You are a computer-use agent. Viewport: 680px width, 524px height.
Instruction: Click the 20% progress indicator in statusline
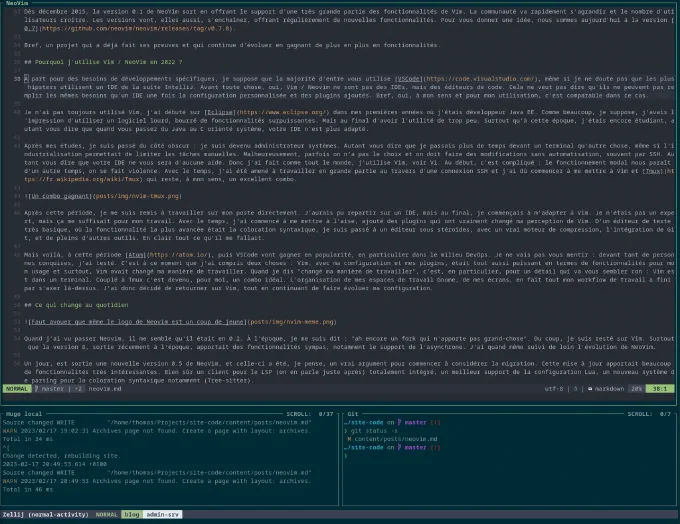[636, 389]
